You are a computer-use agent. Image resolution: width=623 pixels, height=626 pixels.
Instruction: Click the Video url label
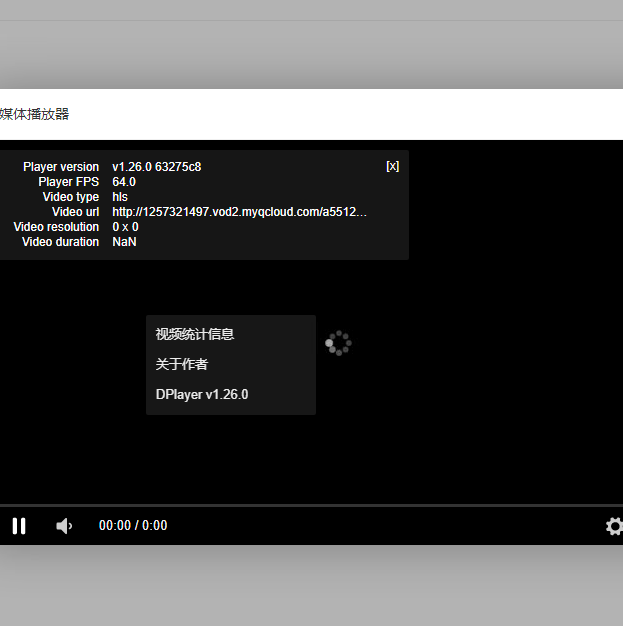(x=75, y=212)
